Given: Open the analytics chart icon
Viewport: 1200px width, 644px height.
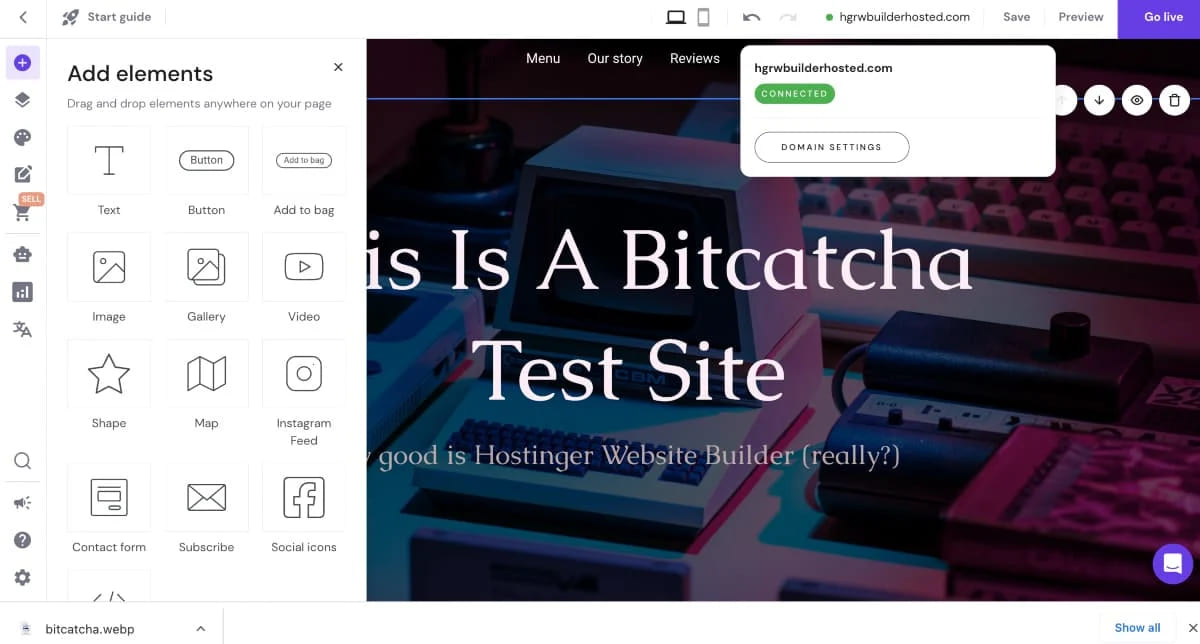Looking at the screenshot, I should 22,292.
